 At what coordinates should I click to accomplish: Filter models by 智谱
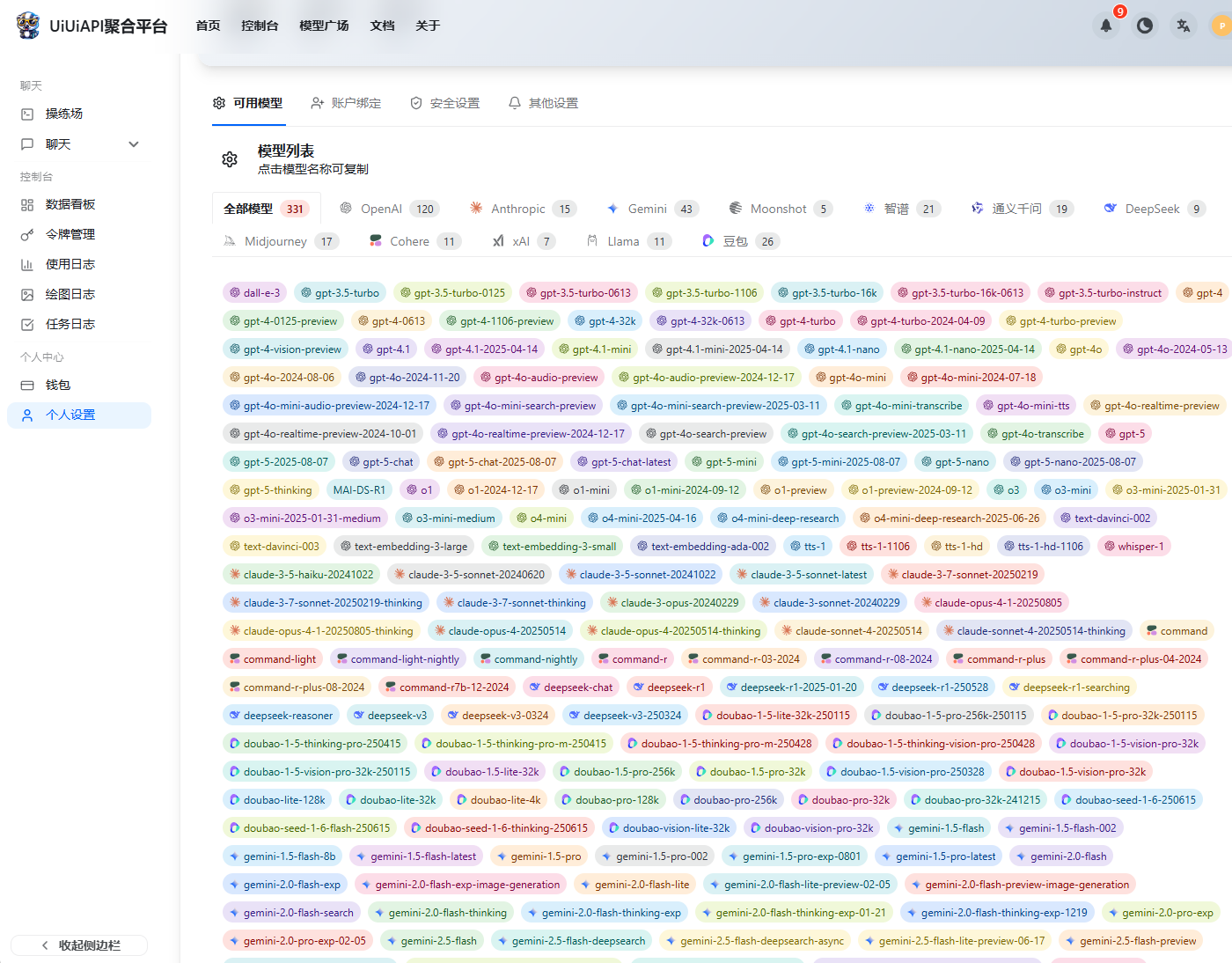click(x=902, y=209)
